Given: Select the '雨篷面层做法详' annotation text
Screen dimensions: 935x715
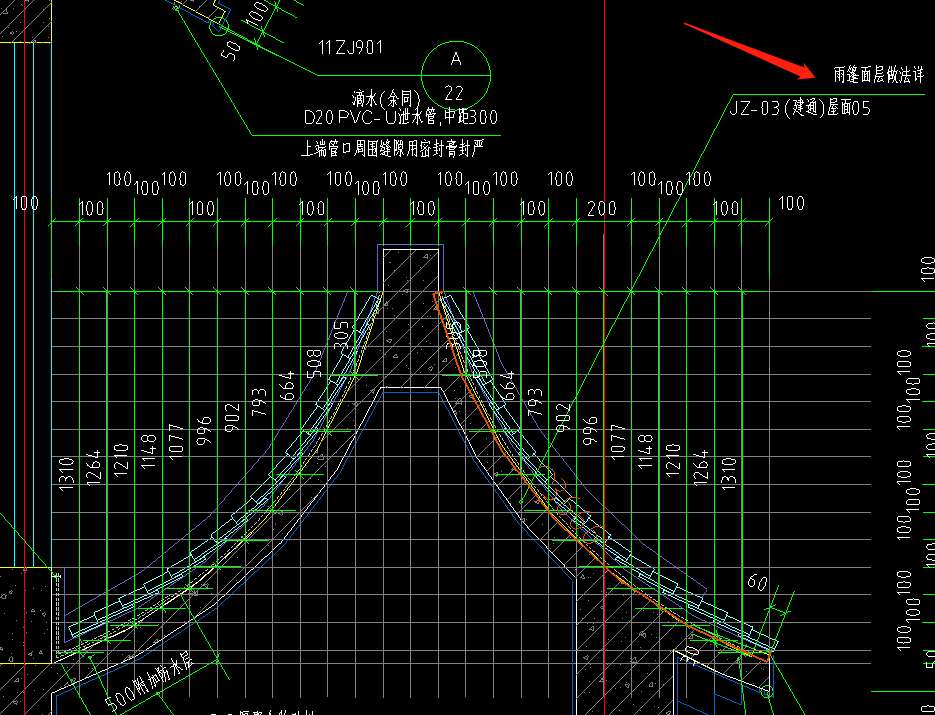Looking at the screenshot, I should click(x=878, y=75).
